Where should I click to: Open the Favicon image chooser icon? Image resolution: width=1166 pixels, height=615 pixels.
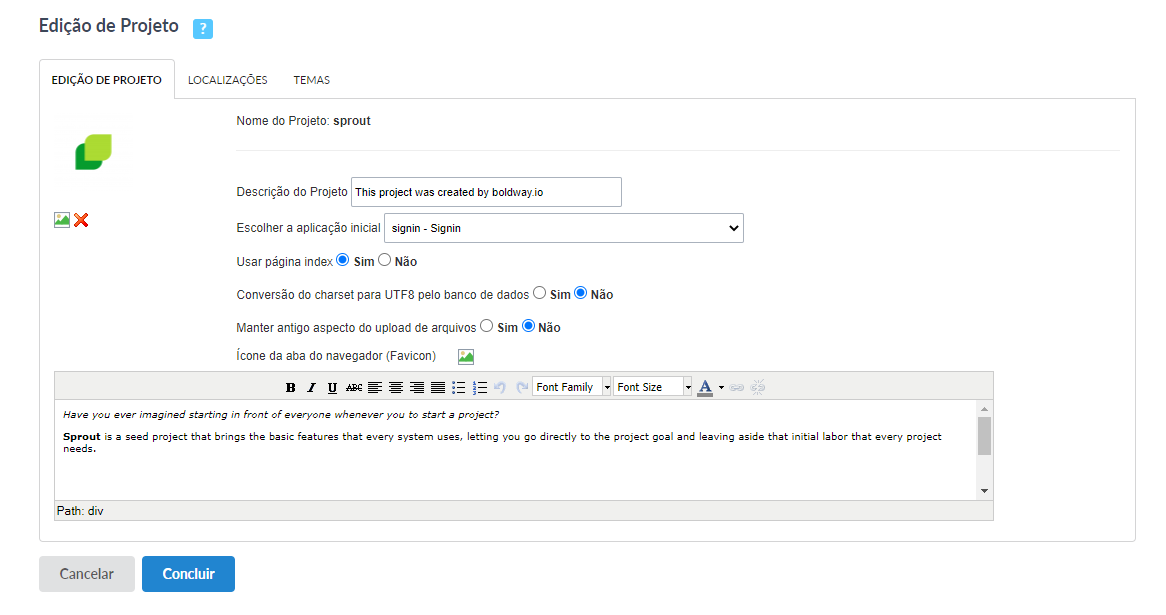coord(466,356)
